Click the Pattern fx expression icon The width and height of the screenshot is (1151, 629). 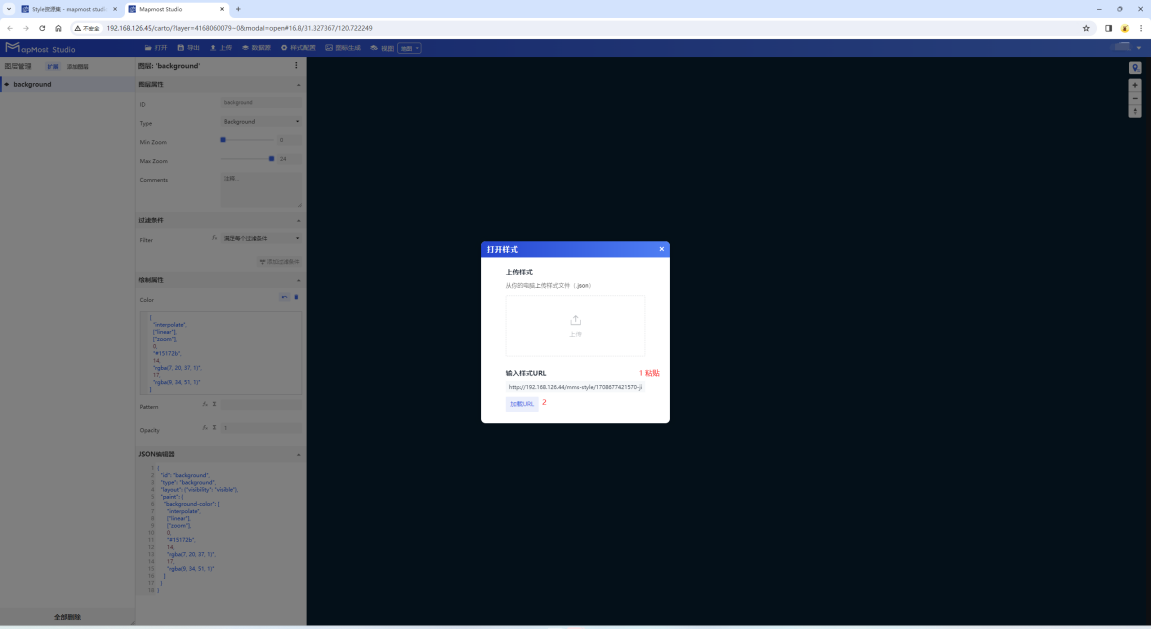(205, 404)
